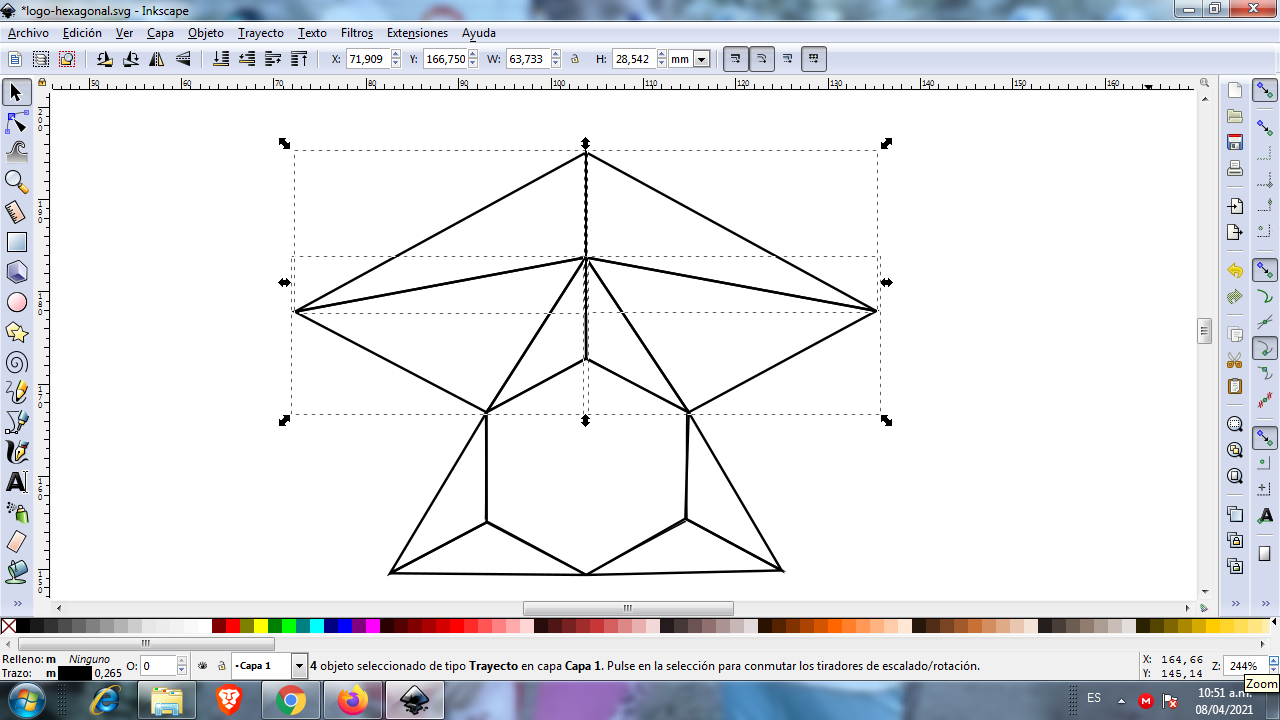Increase the W width value
1280x720 pixels.
point(556,55)
